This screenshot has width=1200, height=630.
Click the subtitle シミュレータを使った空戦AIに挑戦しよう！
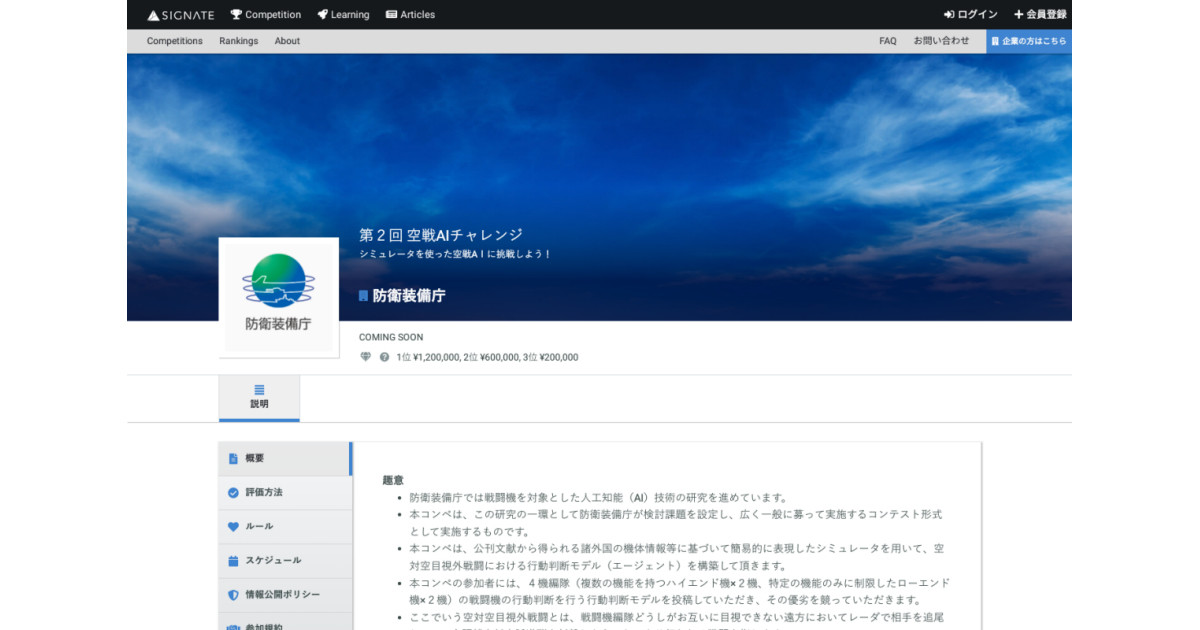coord(455,254)
